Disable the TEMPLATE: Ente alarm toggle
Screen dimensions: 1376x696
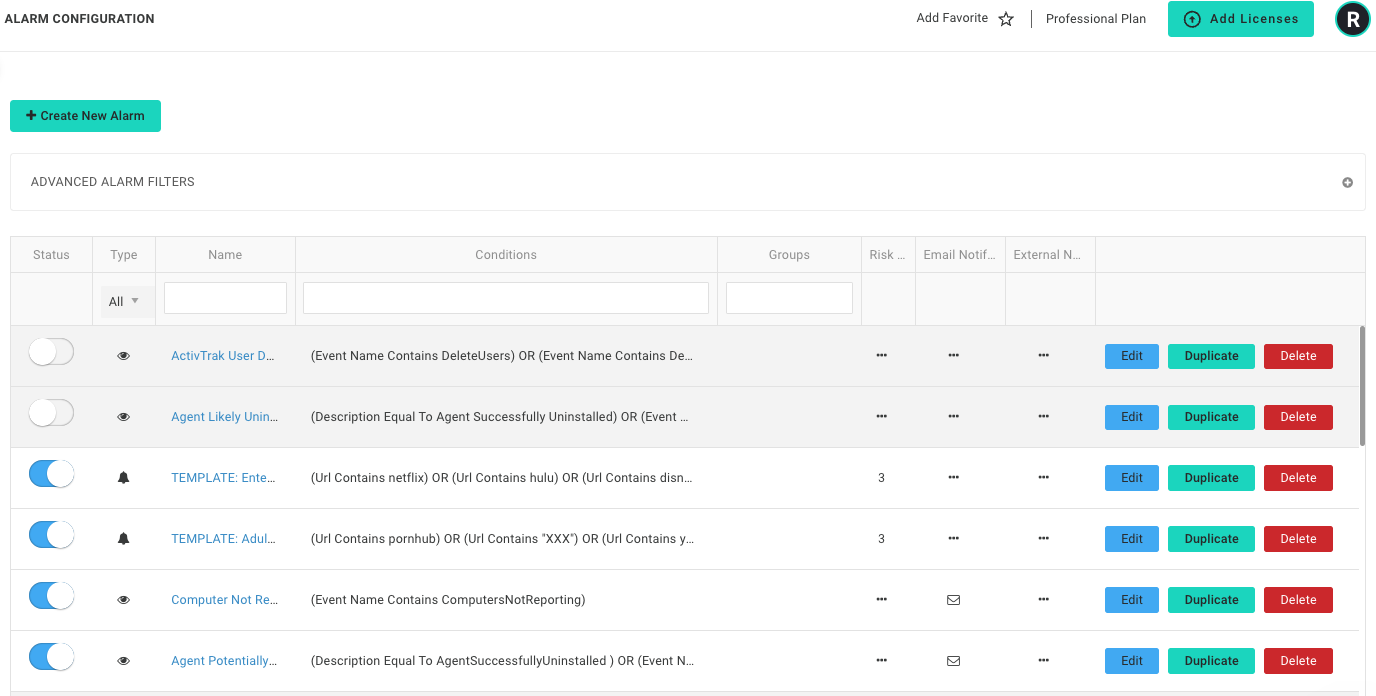[x=51, y=474]
